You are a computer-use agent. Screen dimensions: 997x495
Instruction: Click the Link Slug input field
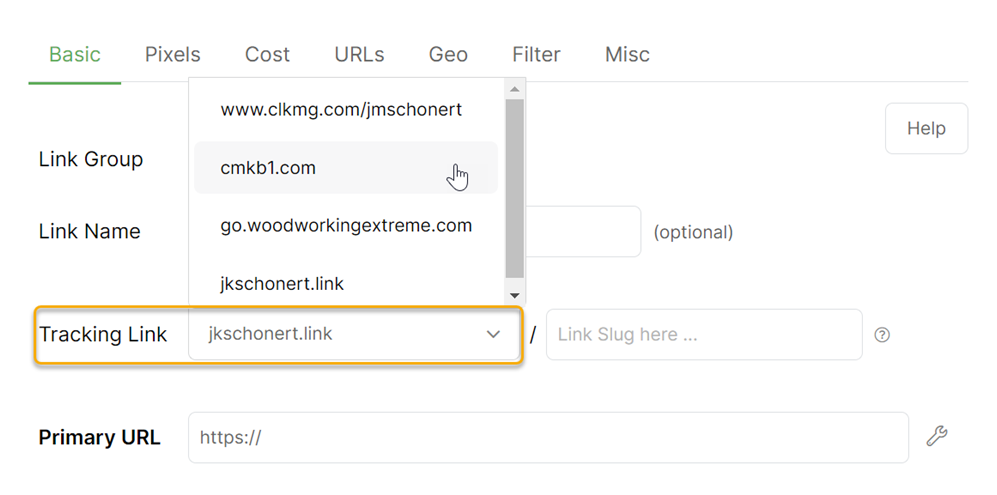tap(703, 335)
